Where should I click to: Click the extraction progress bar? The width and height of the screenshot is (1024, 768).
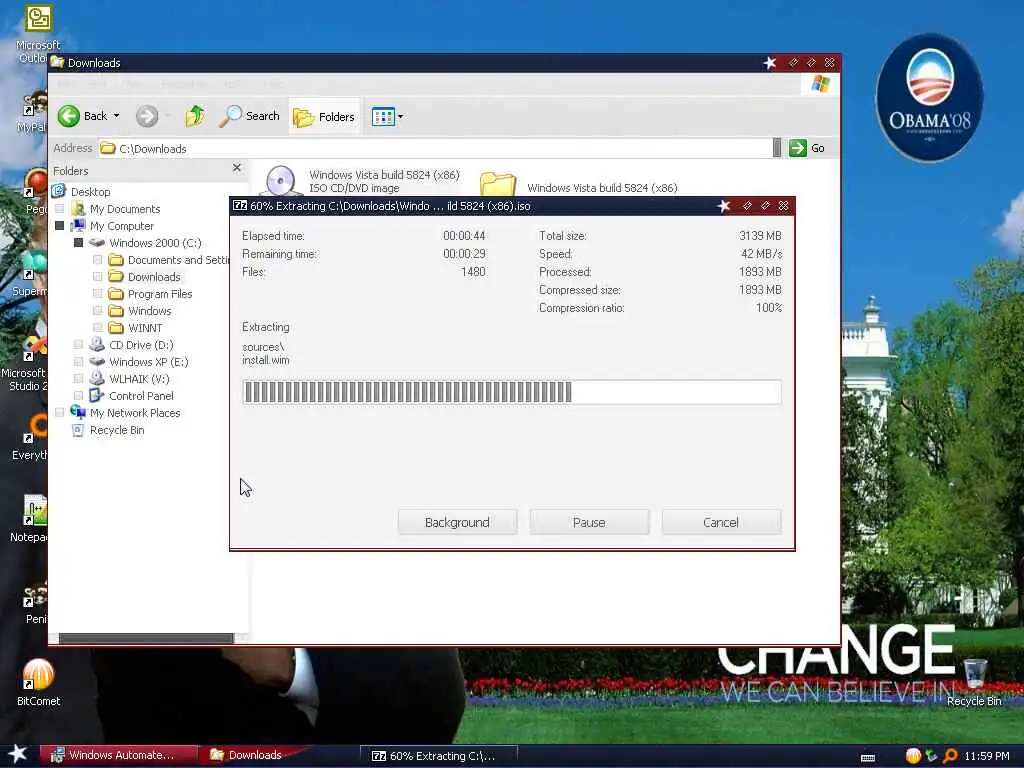[511, 392]
